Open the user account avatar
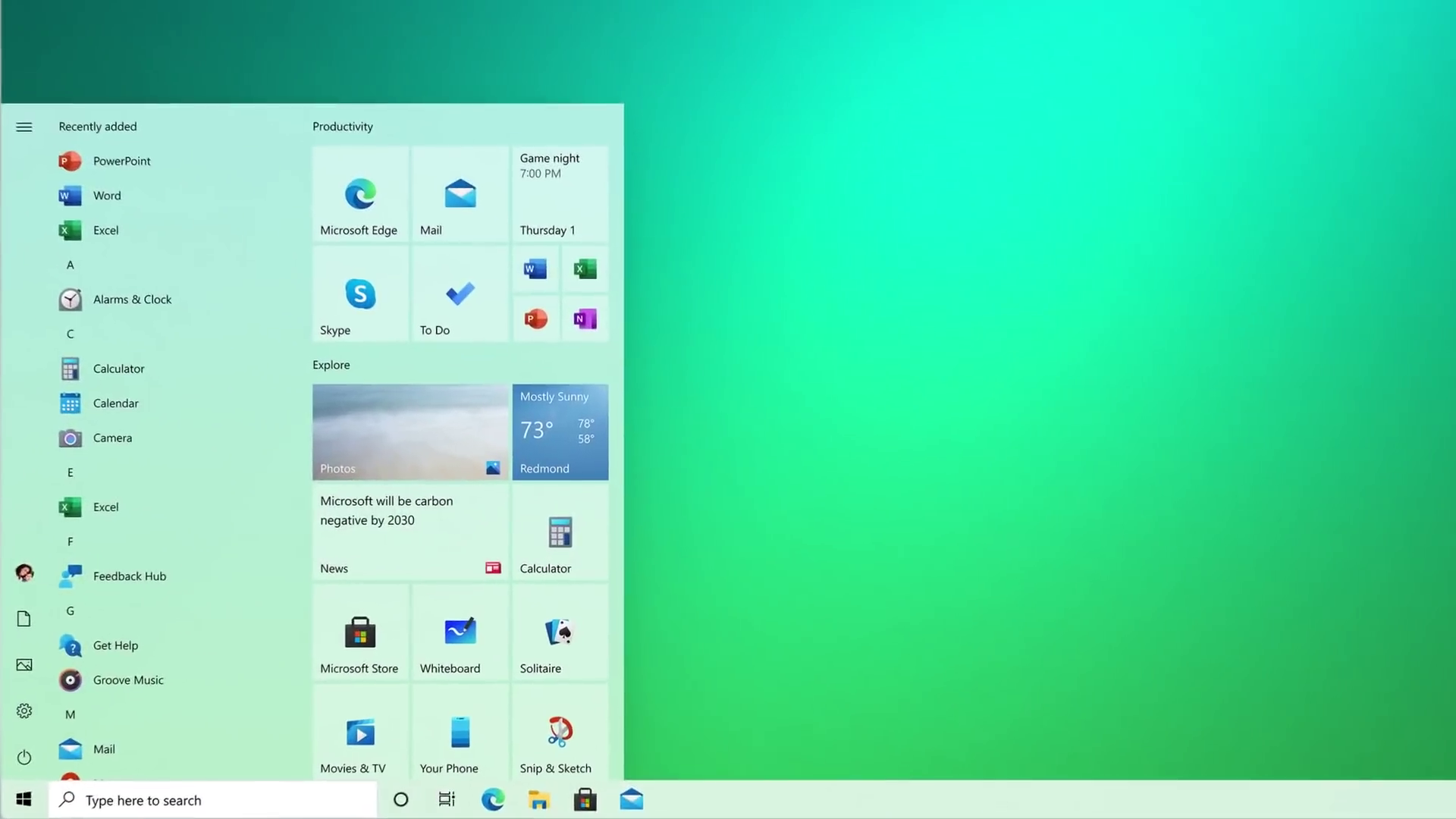1456x819 pixels. pyautogui.click(x=24, y=573)
